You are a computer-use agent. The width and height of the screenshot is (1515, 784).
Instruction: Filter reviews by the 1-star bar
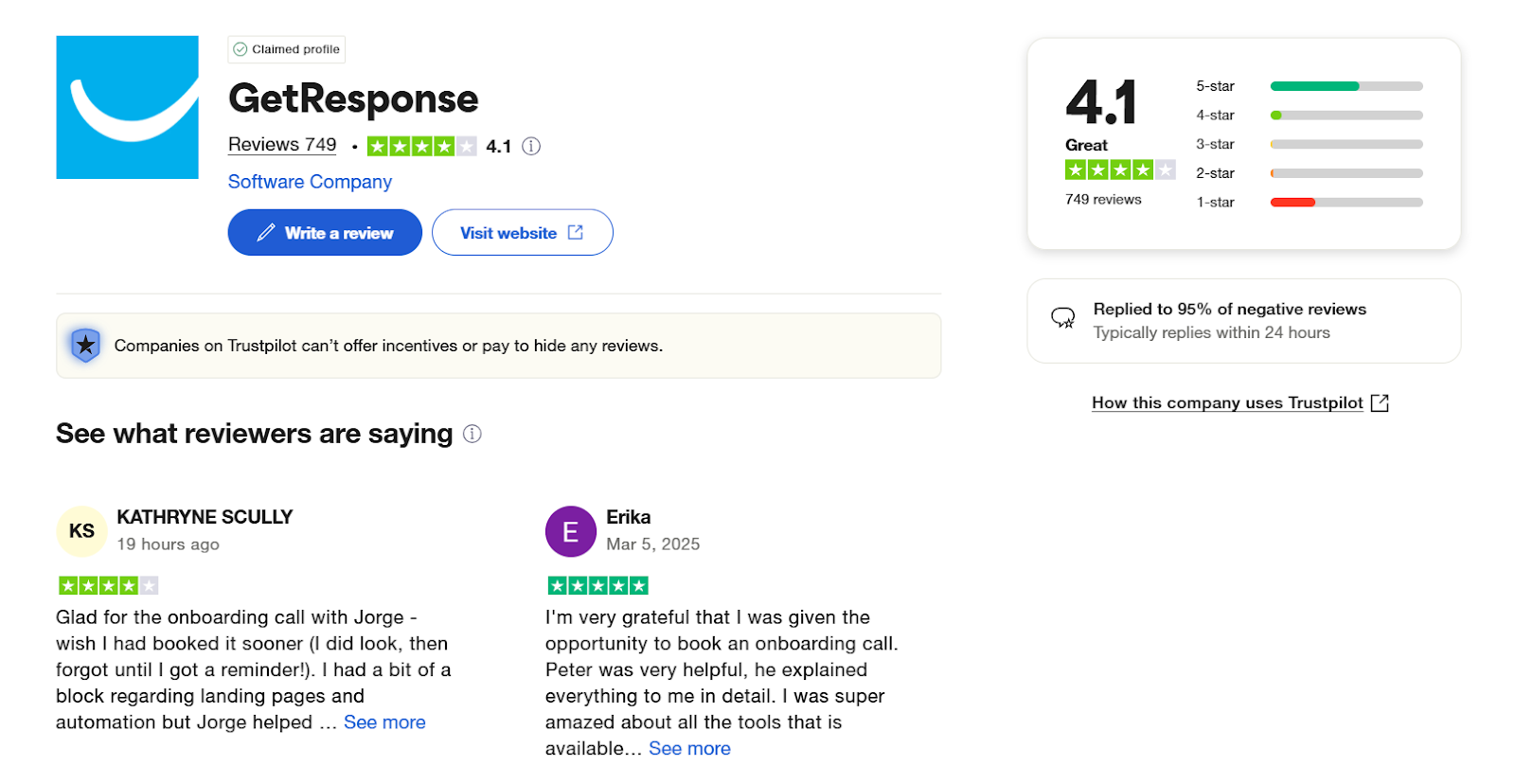coord(1346,203)
